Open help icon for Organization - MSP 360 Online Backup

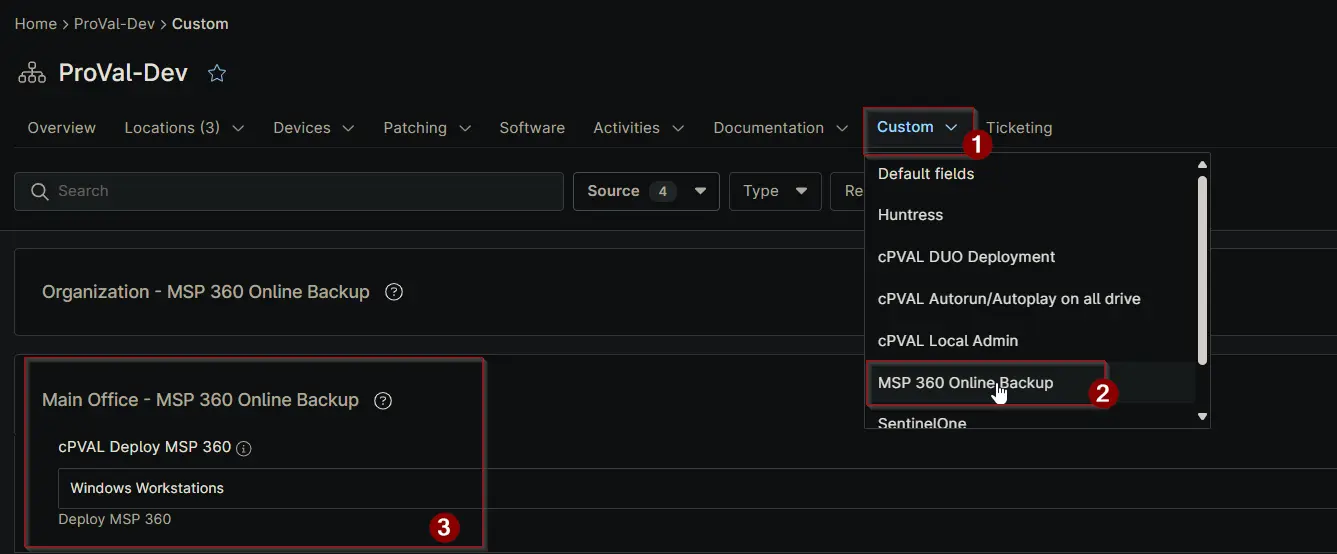point(394,292)
